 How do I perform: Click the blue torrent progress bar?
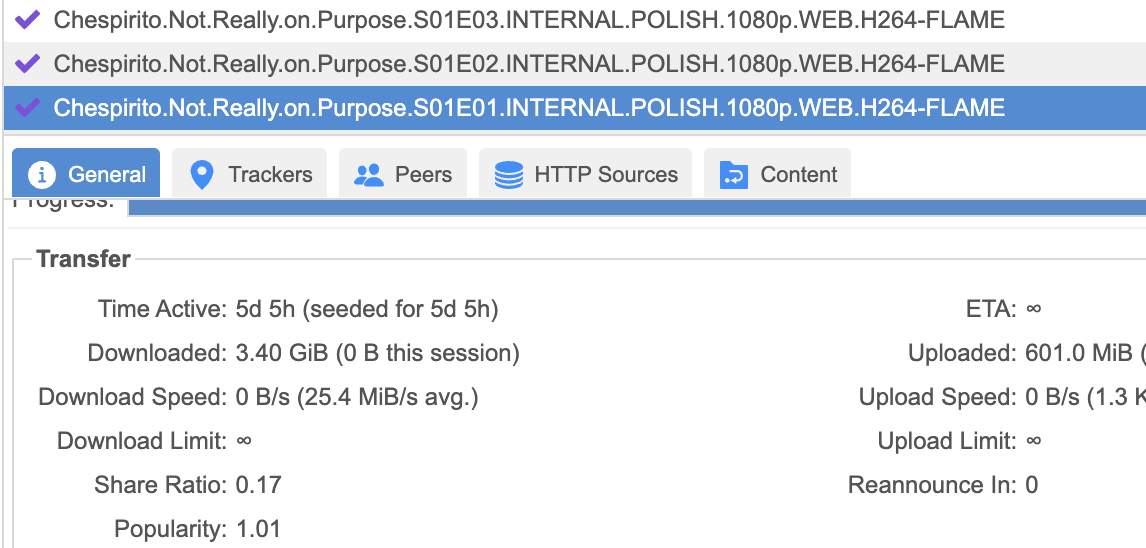coord(637,207)
